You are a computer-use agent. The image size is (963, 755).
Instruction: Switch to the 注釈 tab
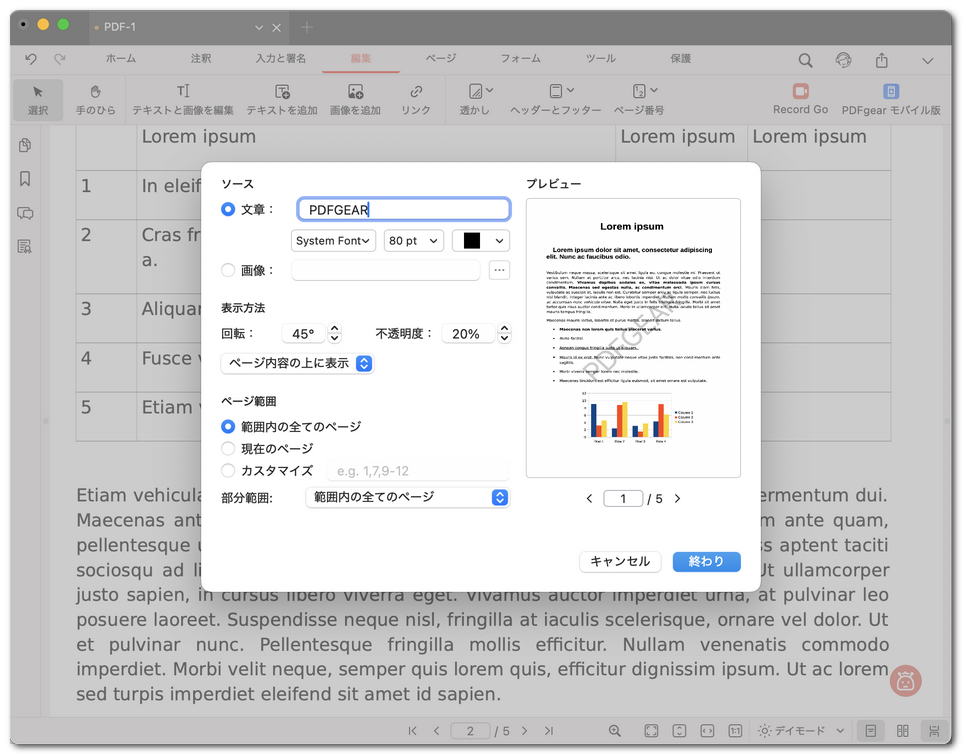tap(201, 59)
